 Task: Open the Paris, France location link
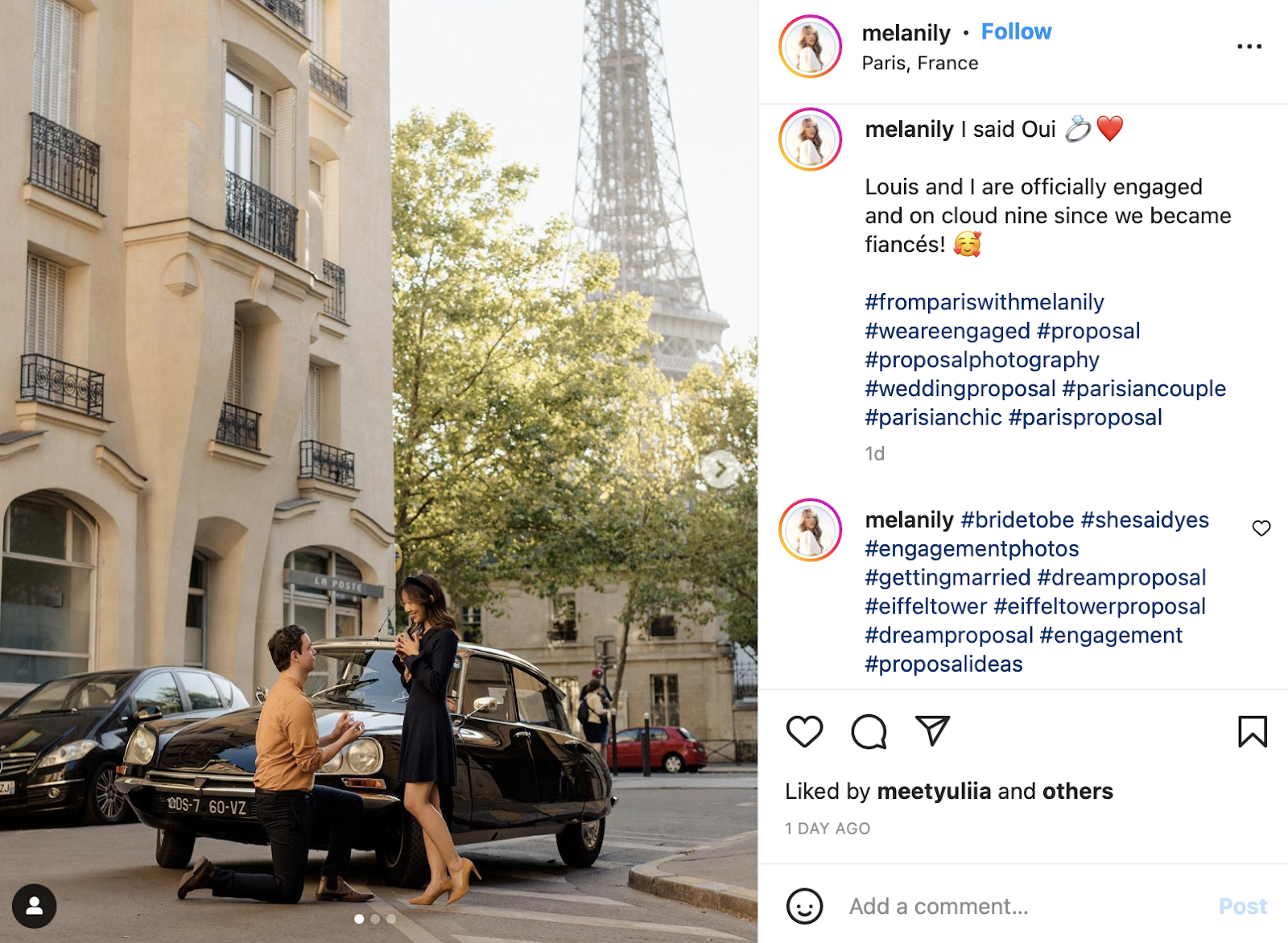pyautogui.click(x=920, y=63)
